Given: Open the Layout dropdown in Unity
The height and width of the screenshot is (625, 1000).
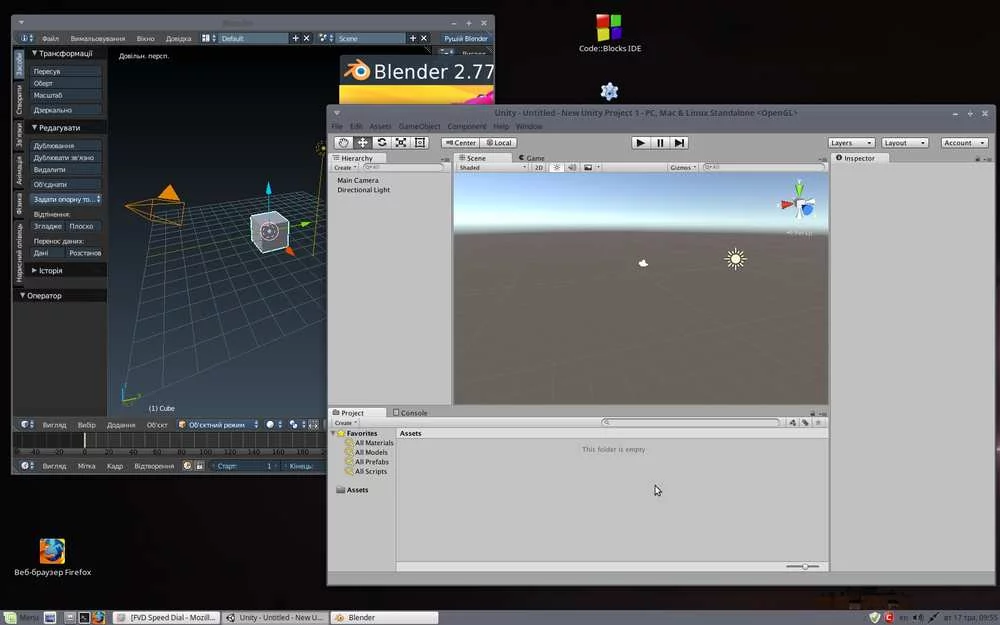Looking at the screenshot, I should [x=905, y=143].
